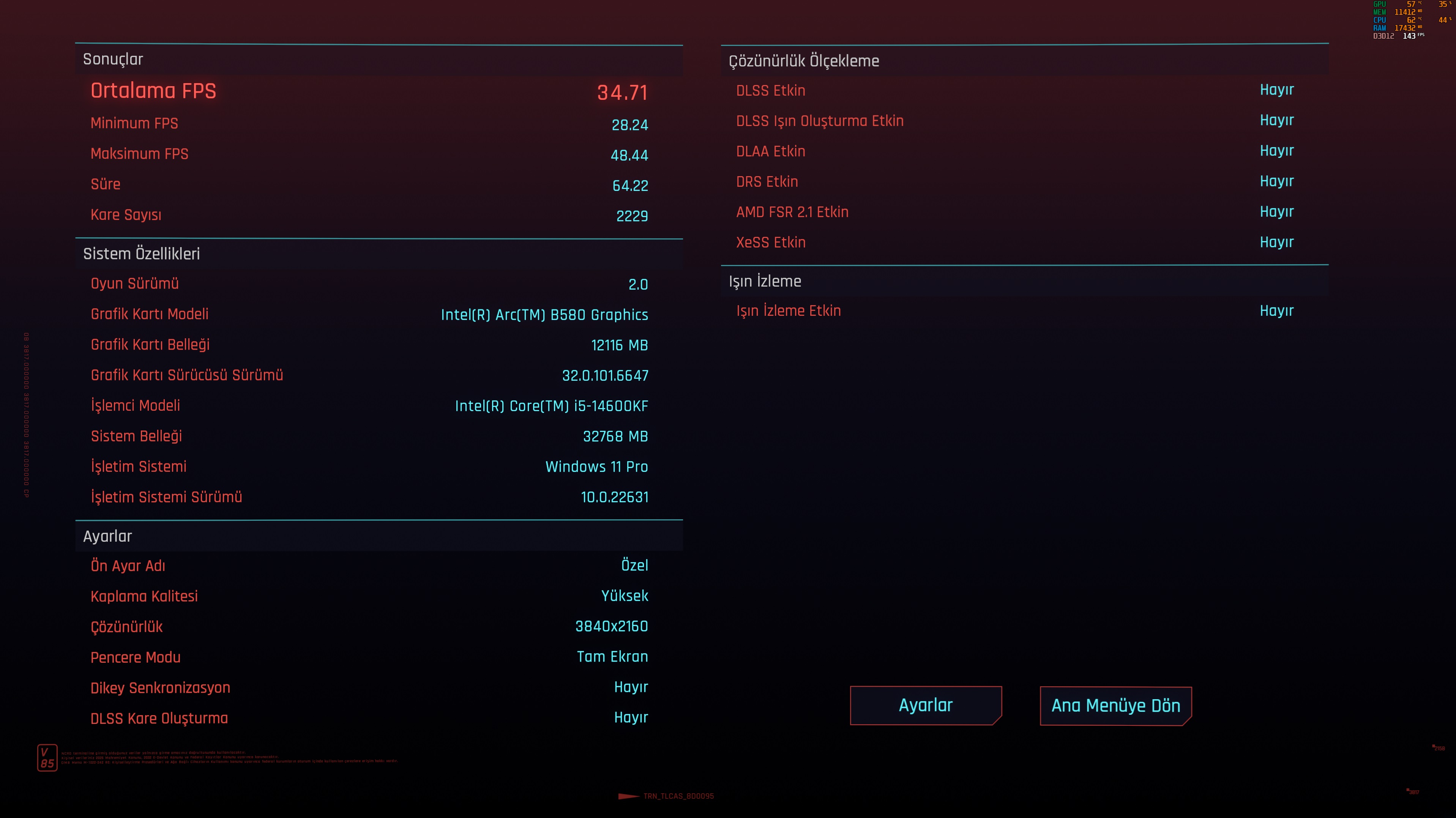This screenshot has width=1456, height=818.
Task: Click the Çözünürlük 3840x2160 value
Action: (611, 626)
